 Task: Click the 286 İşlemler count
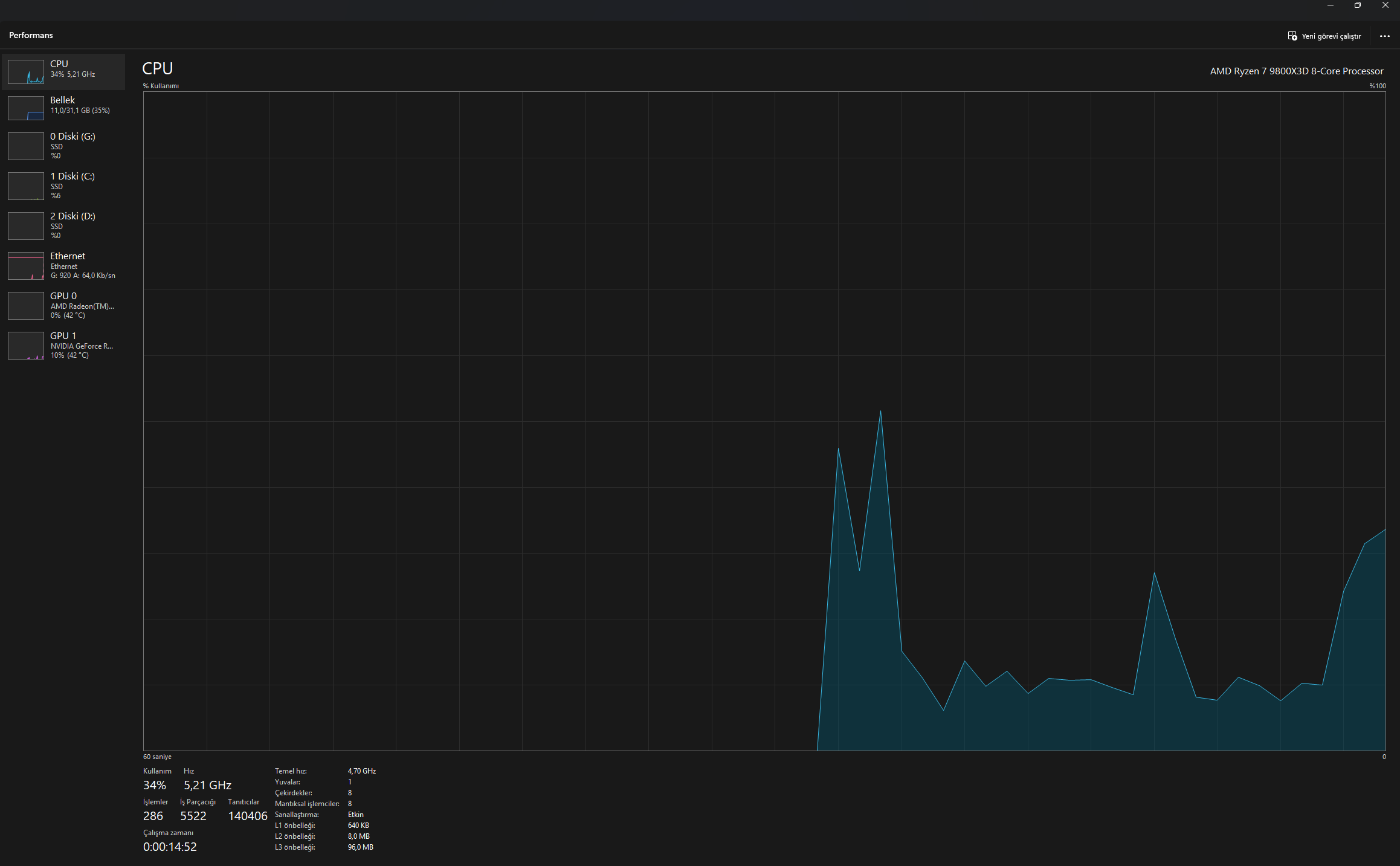coord(153,816)
